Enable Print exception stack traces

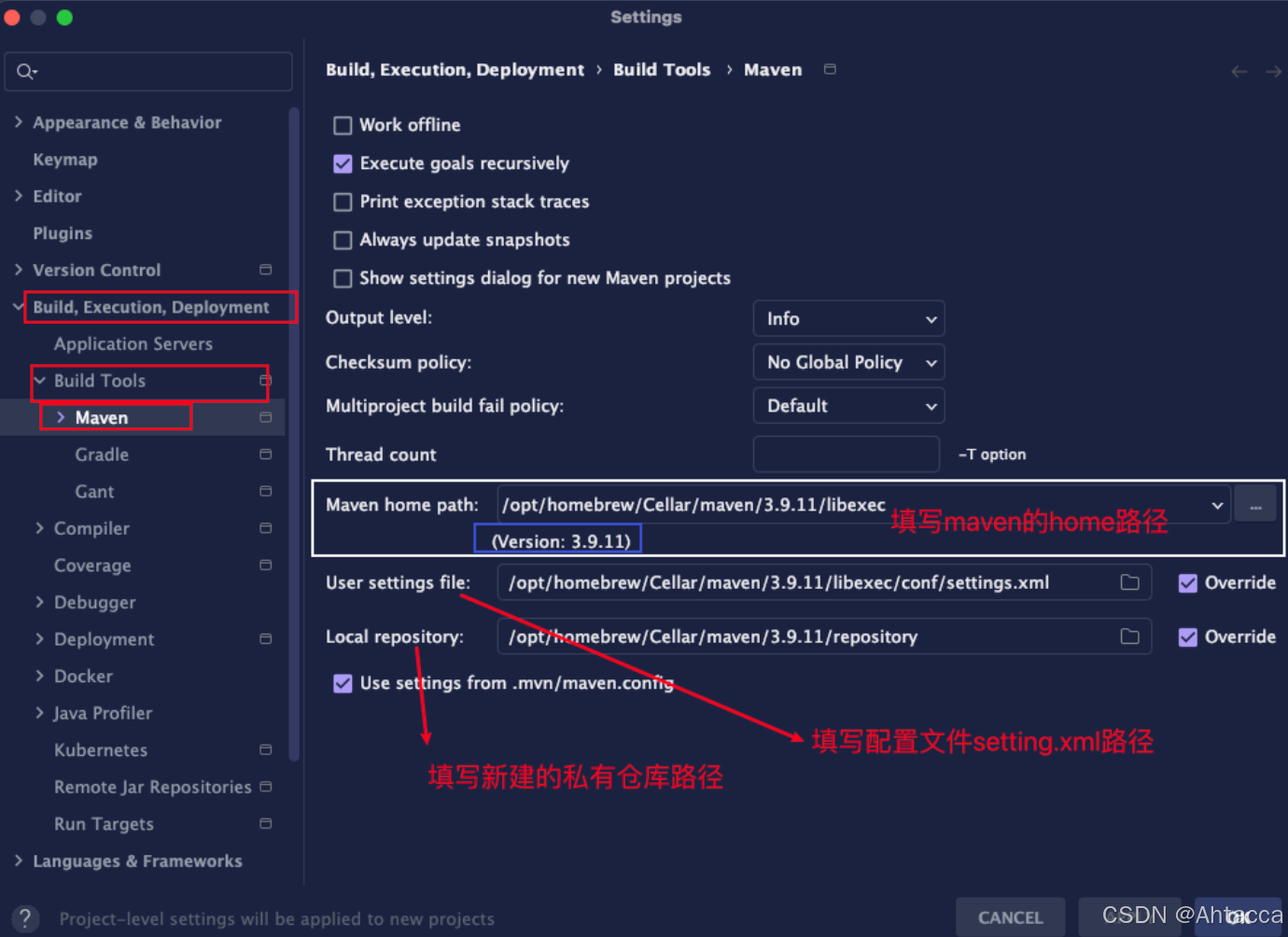[343, 202]
